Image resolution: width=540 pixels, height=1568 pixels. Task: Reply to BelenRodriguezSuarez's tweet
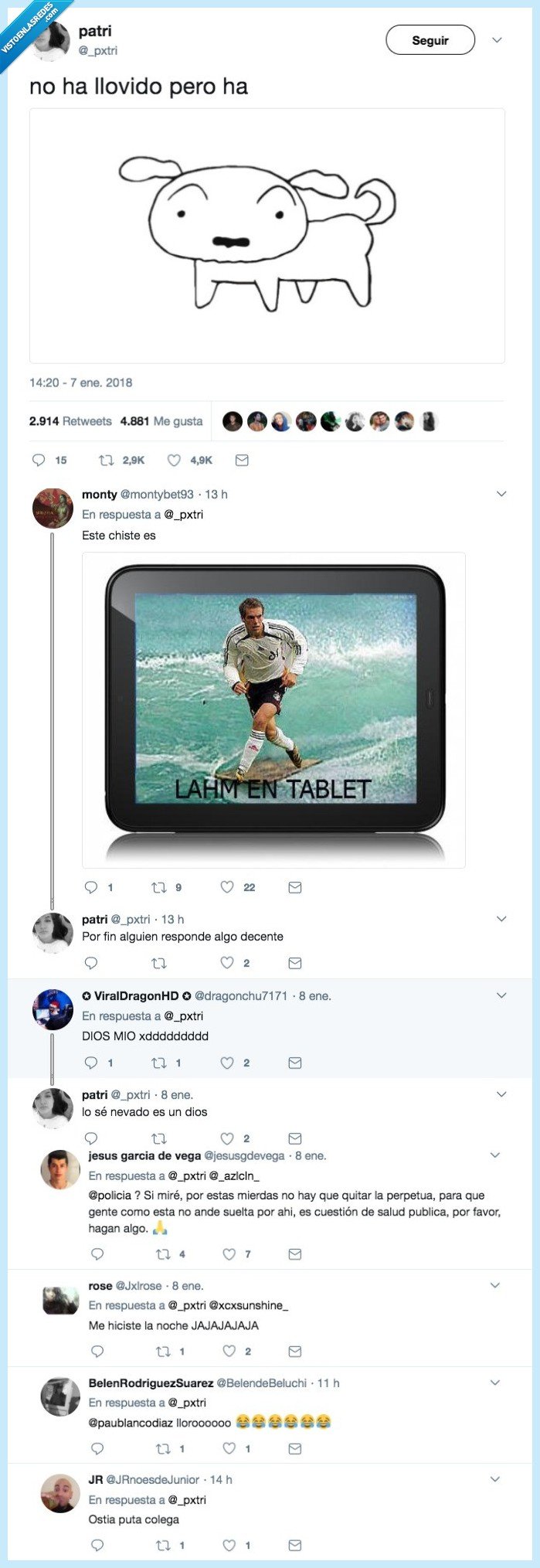pyautogui.click(x=97, y=1448)
